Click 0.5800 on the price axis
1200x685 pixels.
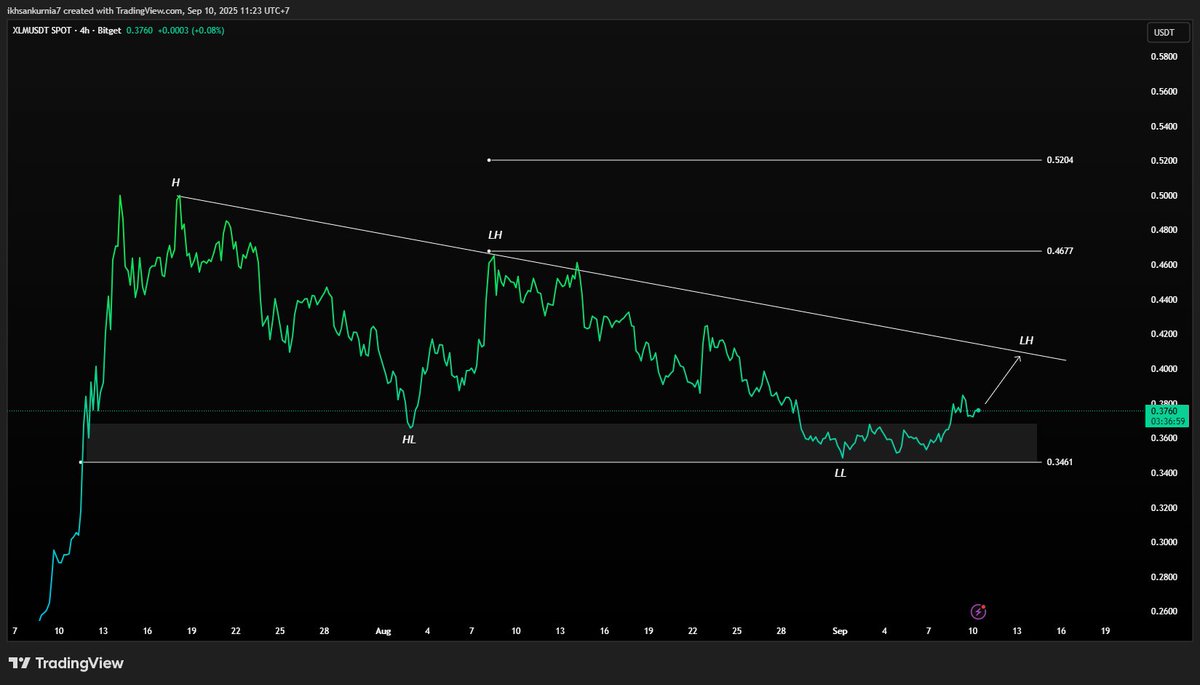(1165, 57)
